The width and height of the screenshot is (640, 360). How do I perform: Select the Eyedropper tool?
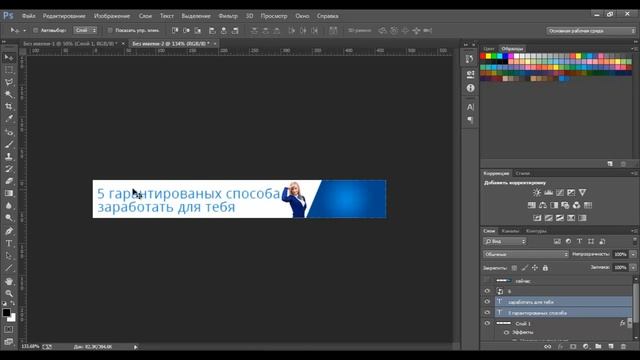pos(9,119)
